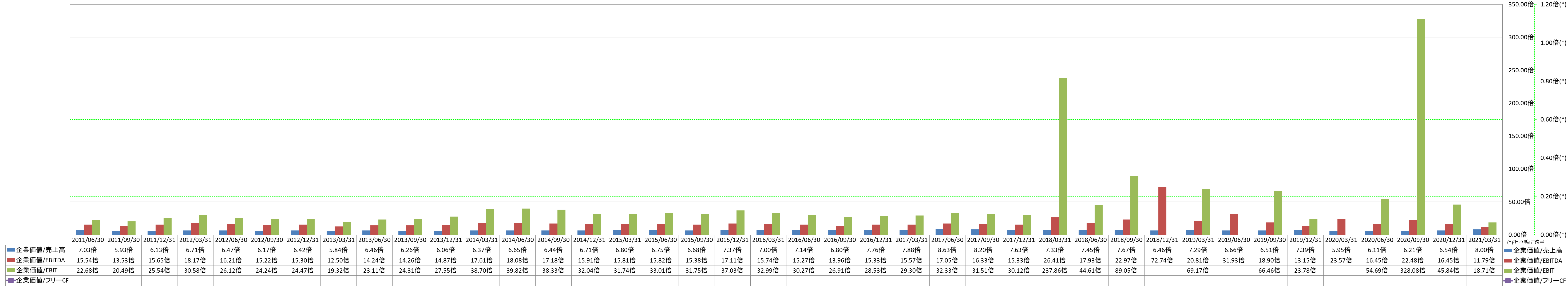Viewport: 1568px width, 286px height.
Task: Click the 45.84倍 EBIT cell
Action: pyautogui.click(x=1449, y=271)
